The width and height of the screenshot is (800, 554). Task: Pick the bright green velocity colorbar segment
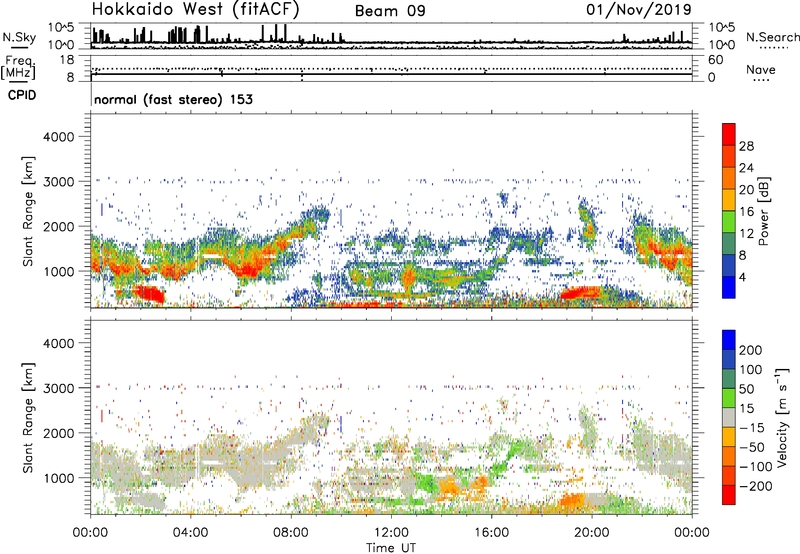tap(729, 398)
